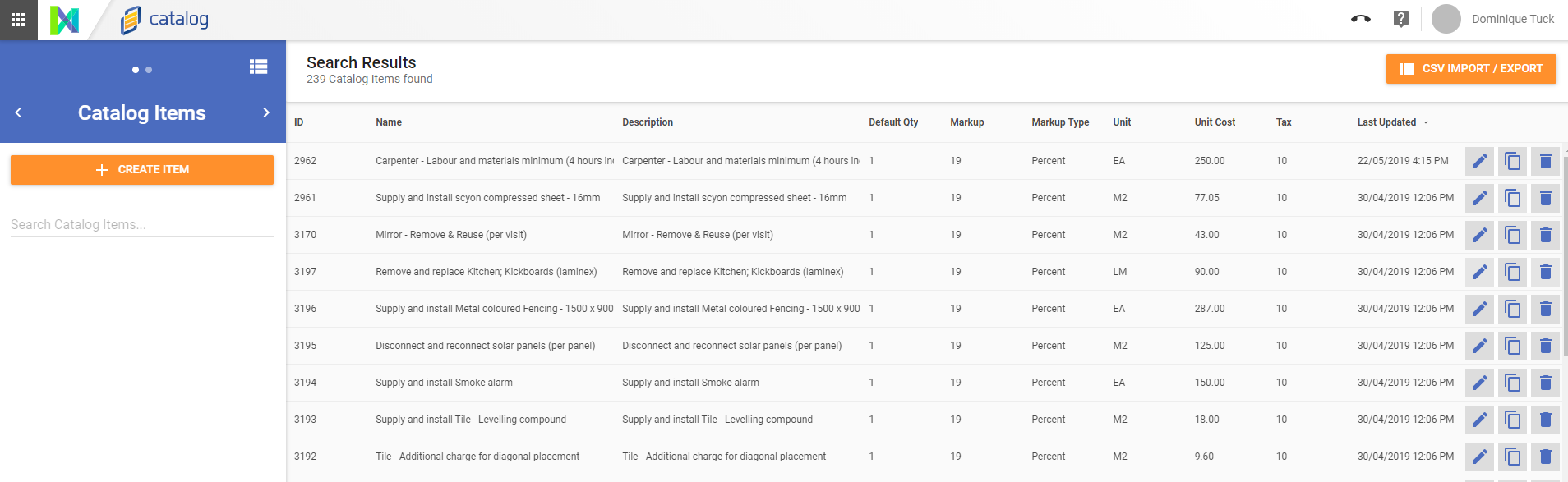
Task: Duplicate item 2961 using the copy icon
Action: (1512, 198)
